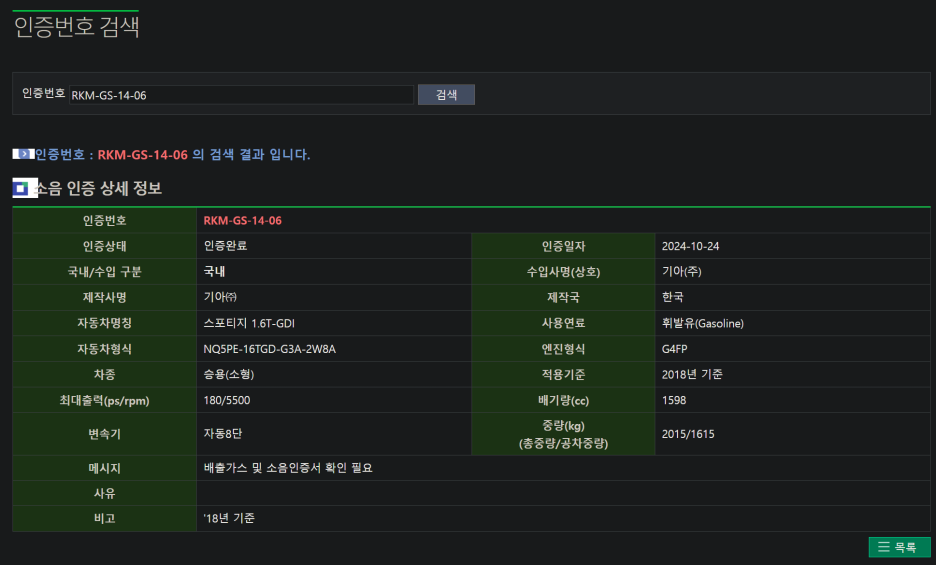Screen dimensions: 936x565
Task: Click the 메시지 header cell
Action: tap(104, 468)
